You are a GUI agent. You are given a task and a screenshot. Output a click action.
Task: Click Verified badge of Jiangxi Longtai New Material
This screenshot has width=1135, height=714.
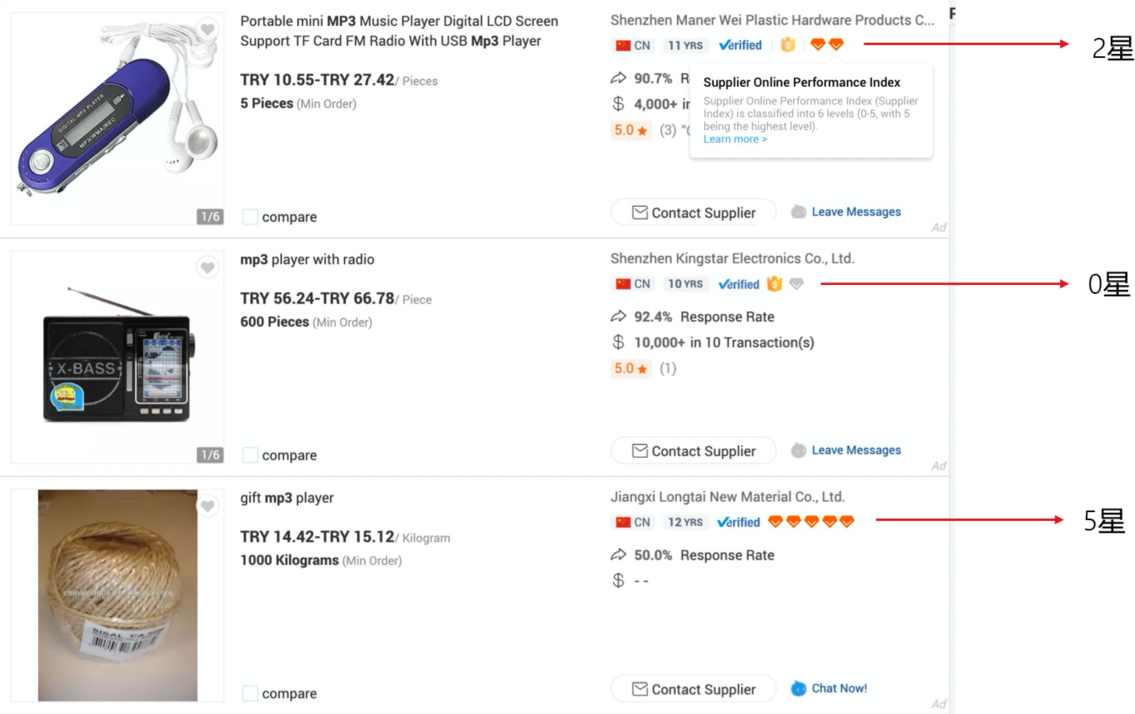739,522
